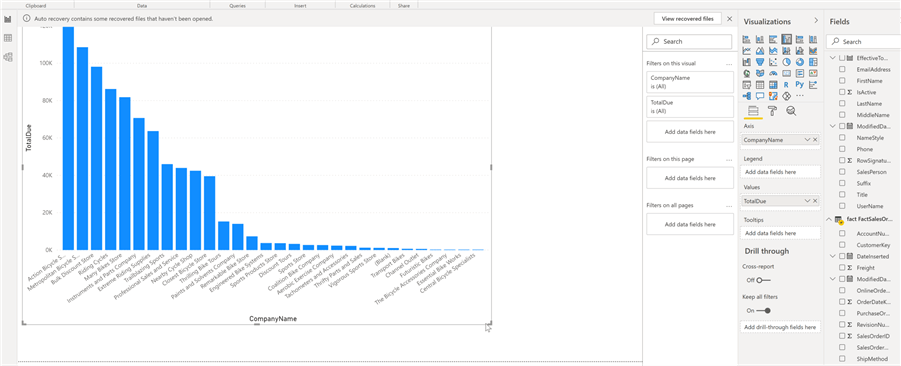Insert a pie chart visual
The height and width of the screenshot is (366, 901).
pos(786,61)
